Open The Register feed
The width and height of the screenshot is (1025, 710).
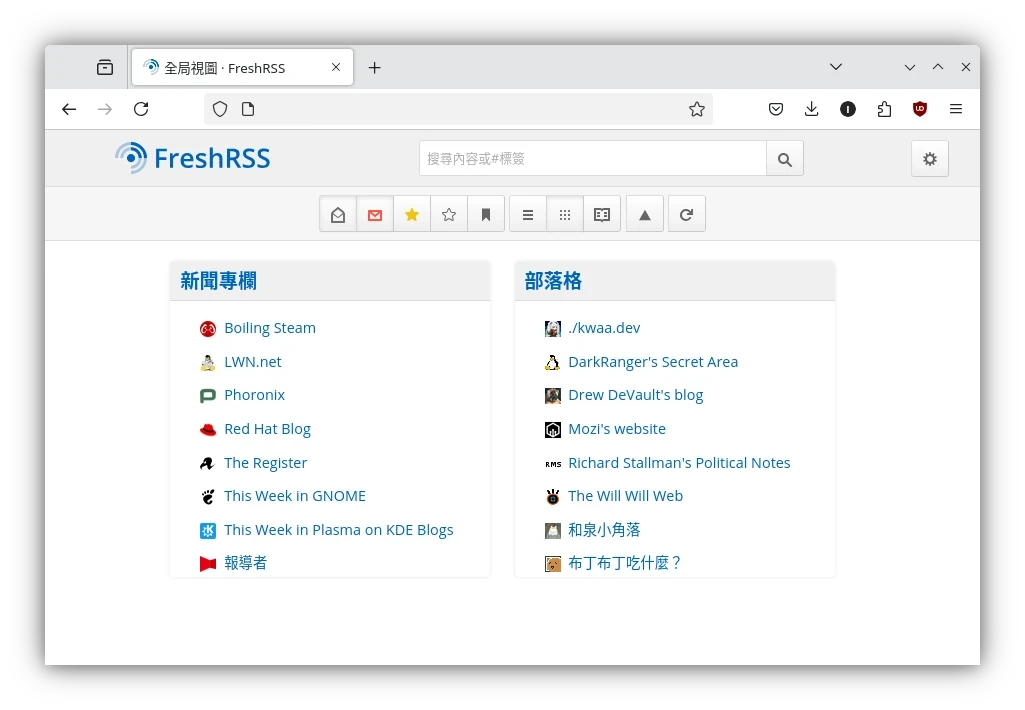[x=265, y=463]
